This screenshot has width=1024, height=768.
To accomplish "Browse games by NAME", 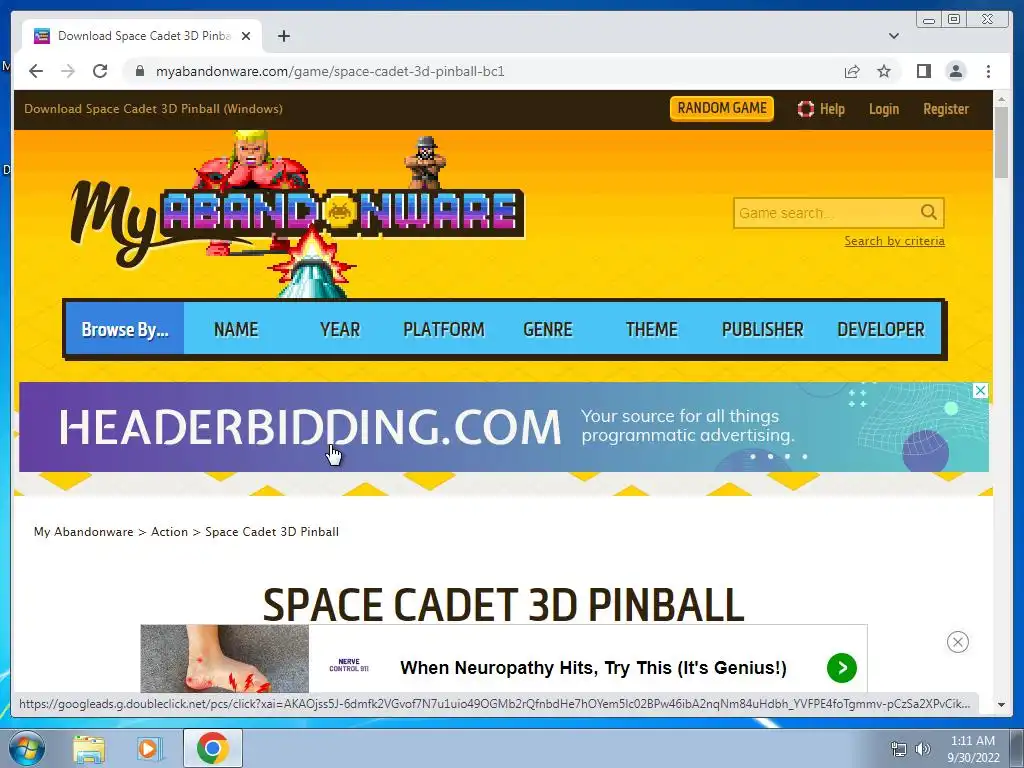I will 236,329.
